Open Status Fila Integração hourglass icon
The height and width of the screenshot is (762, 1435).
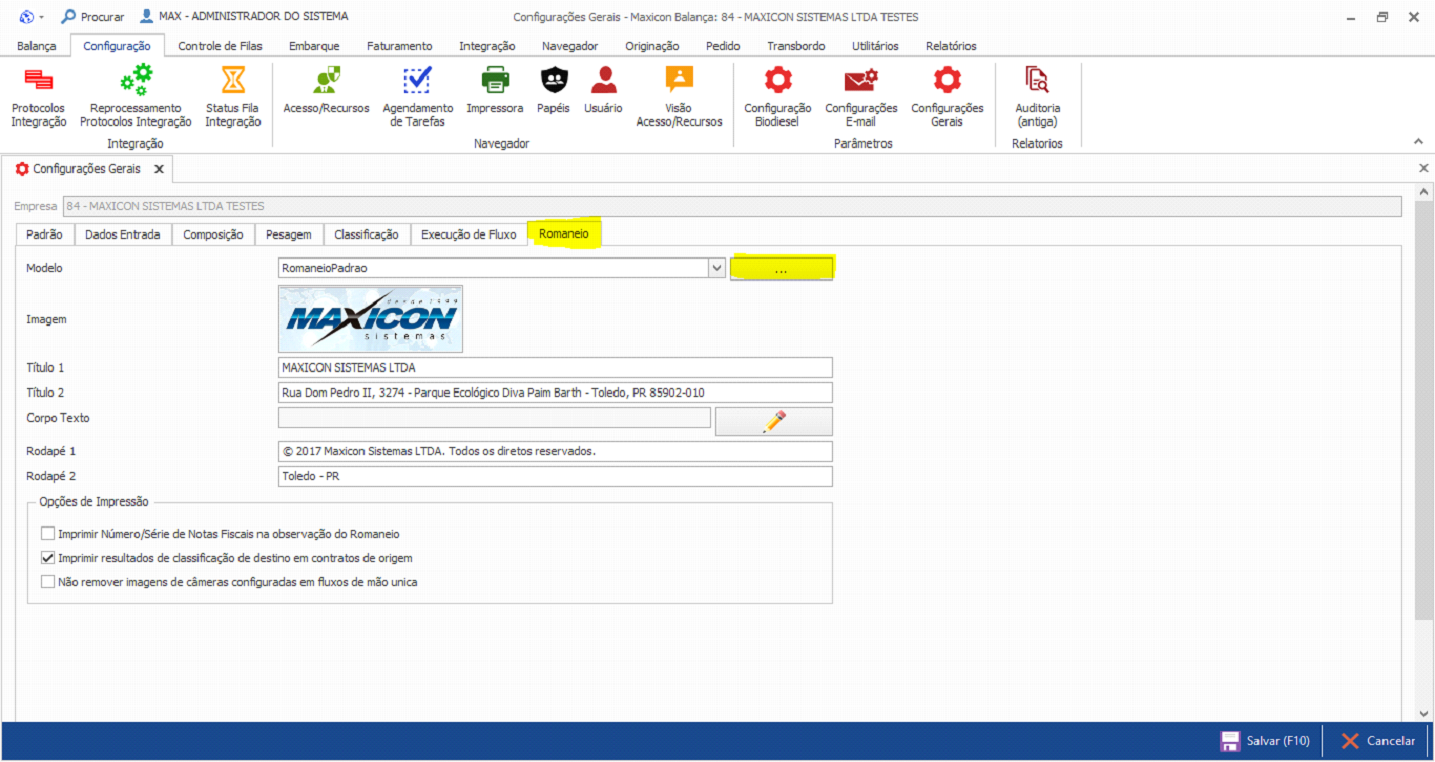233,80
